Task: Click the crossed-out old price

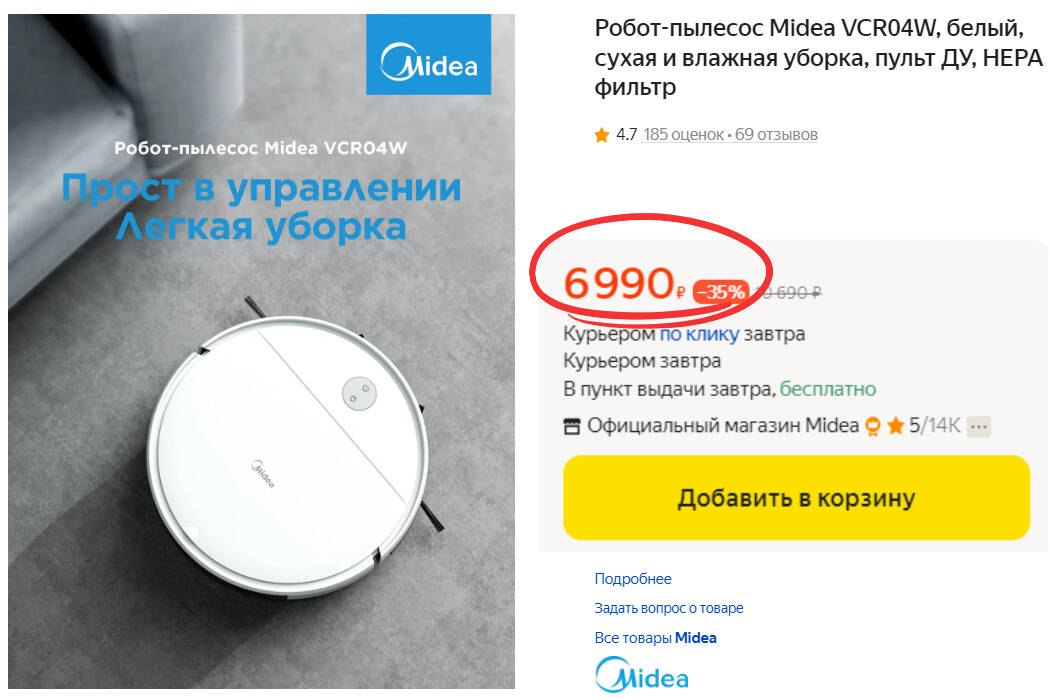Action: (x=788, y=292)
